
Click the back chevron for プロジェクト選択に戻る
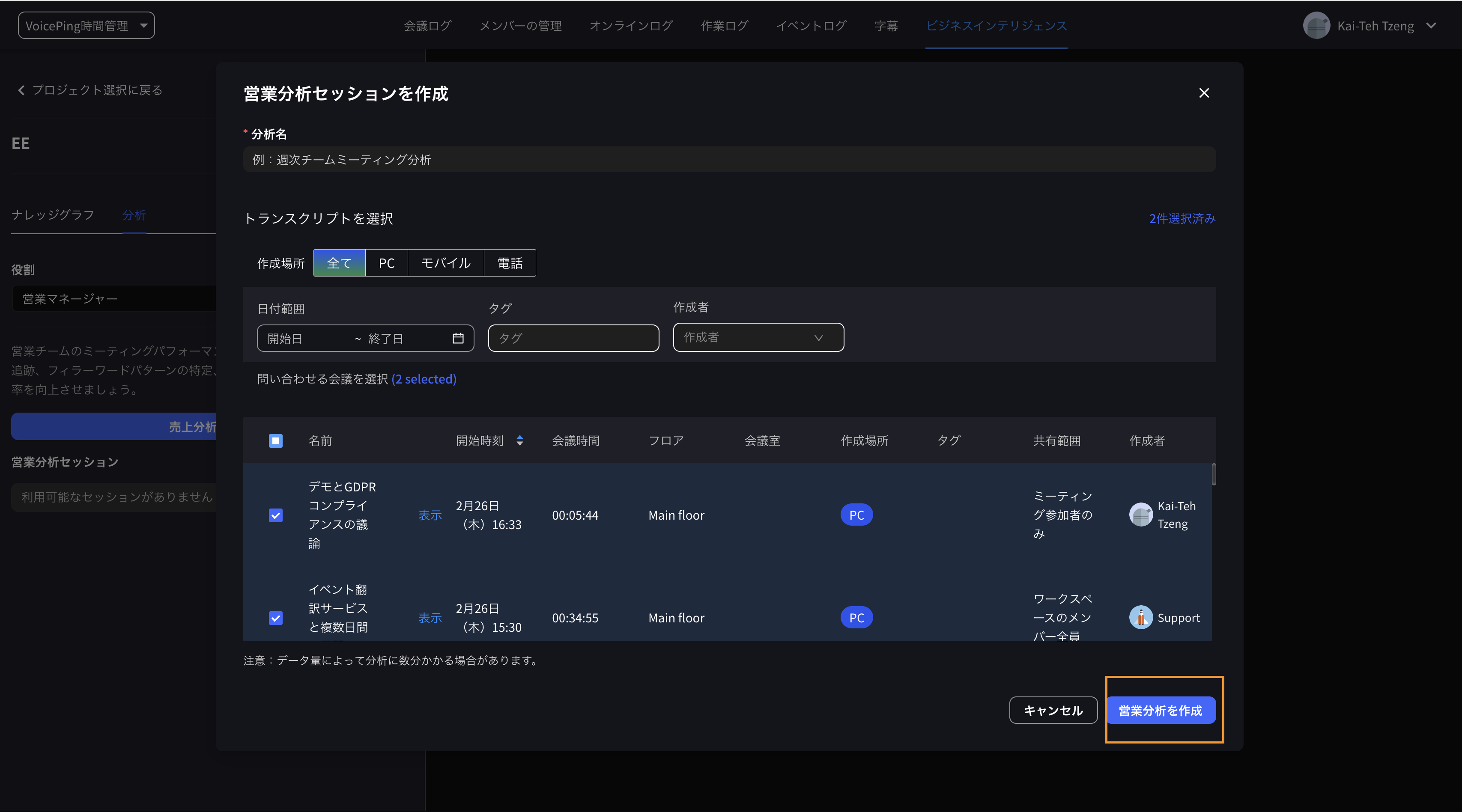click(21, 90)
